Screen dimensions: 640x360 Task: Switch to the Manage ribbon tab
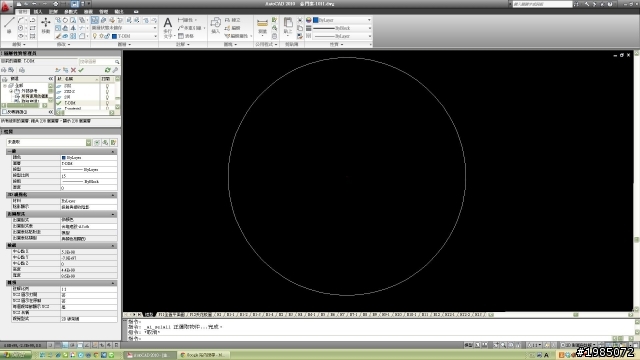(x=104, y=12)
